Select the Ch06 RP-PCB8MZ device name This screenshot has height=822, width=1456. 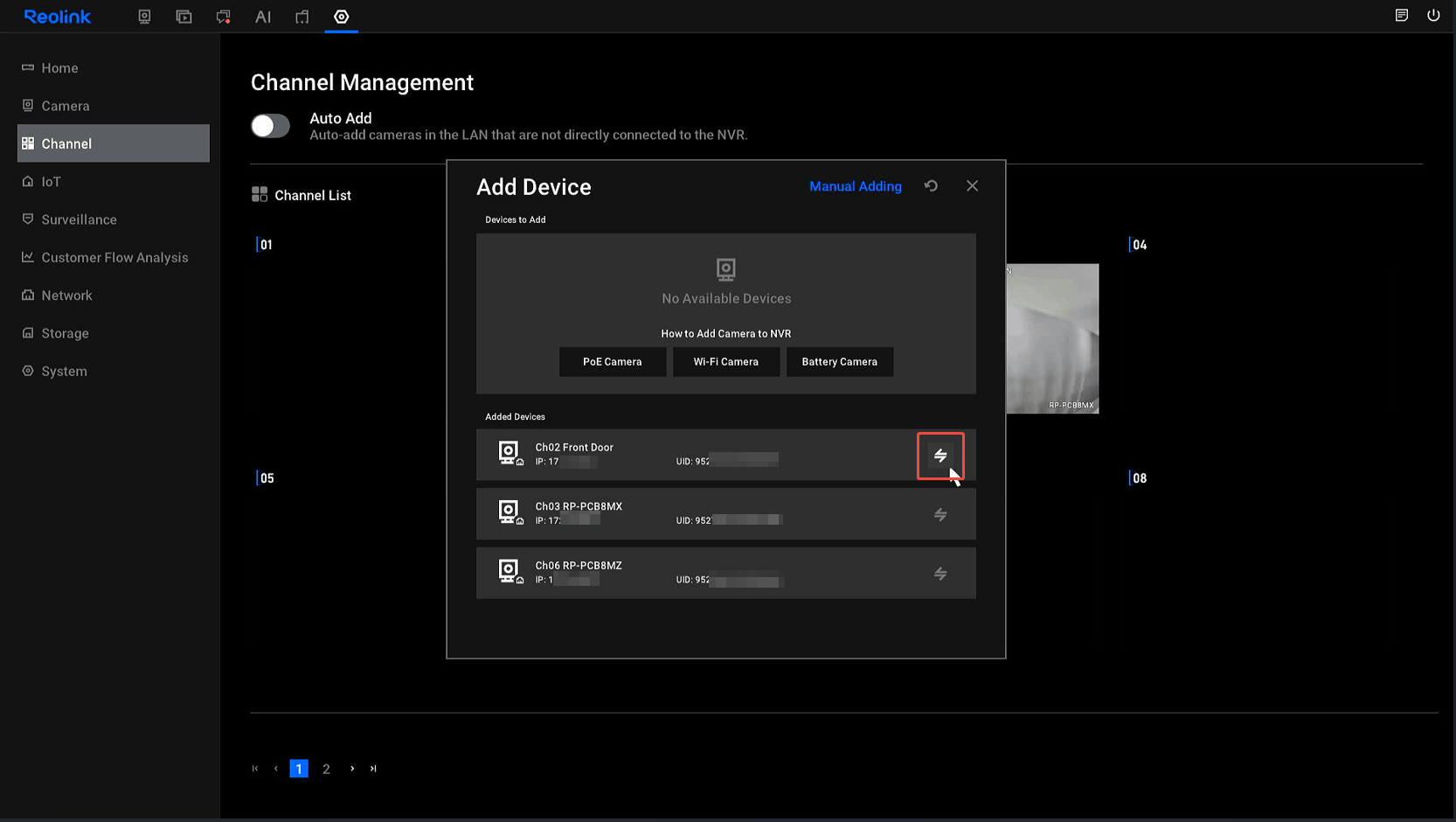point(579,566)
